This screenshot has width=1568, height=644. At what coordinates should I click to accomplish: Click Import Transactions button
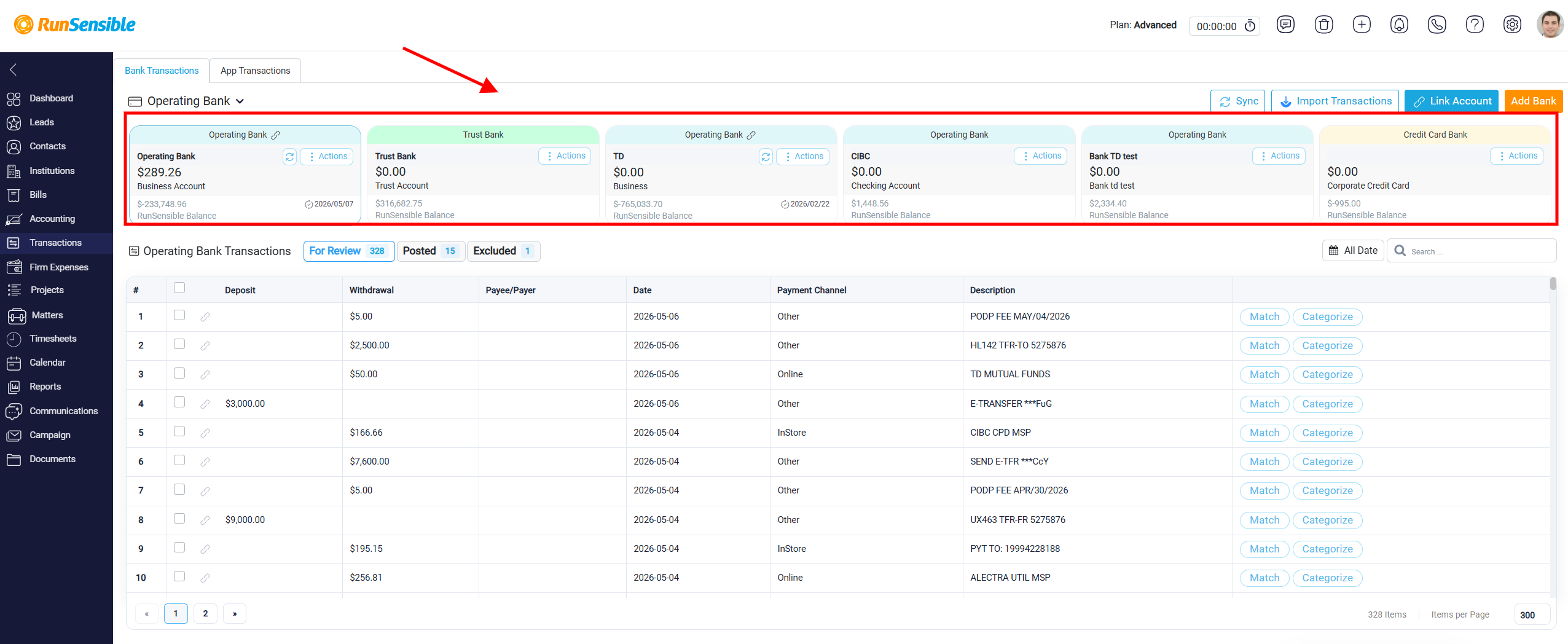(x=1335, y=101)
